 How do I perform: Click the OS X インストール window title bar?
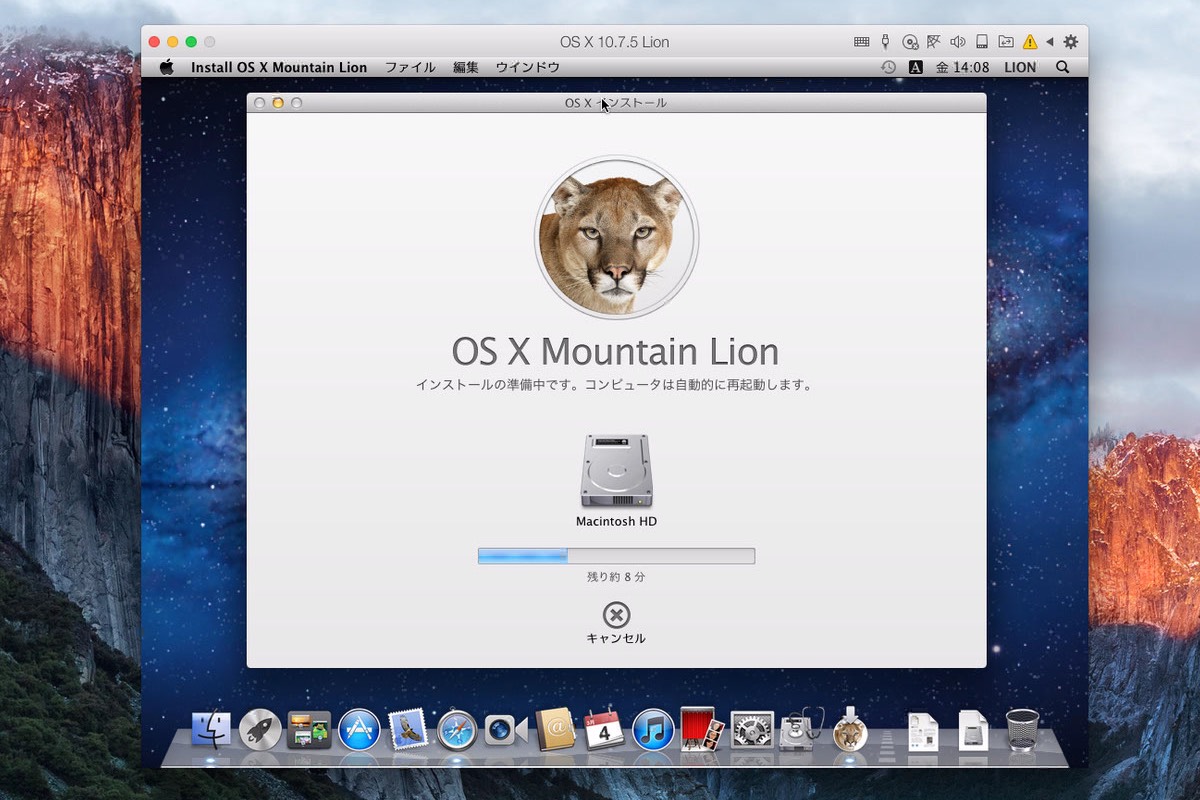[616, 103]
